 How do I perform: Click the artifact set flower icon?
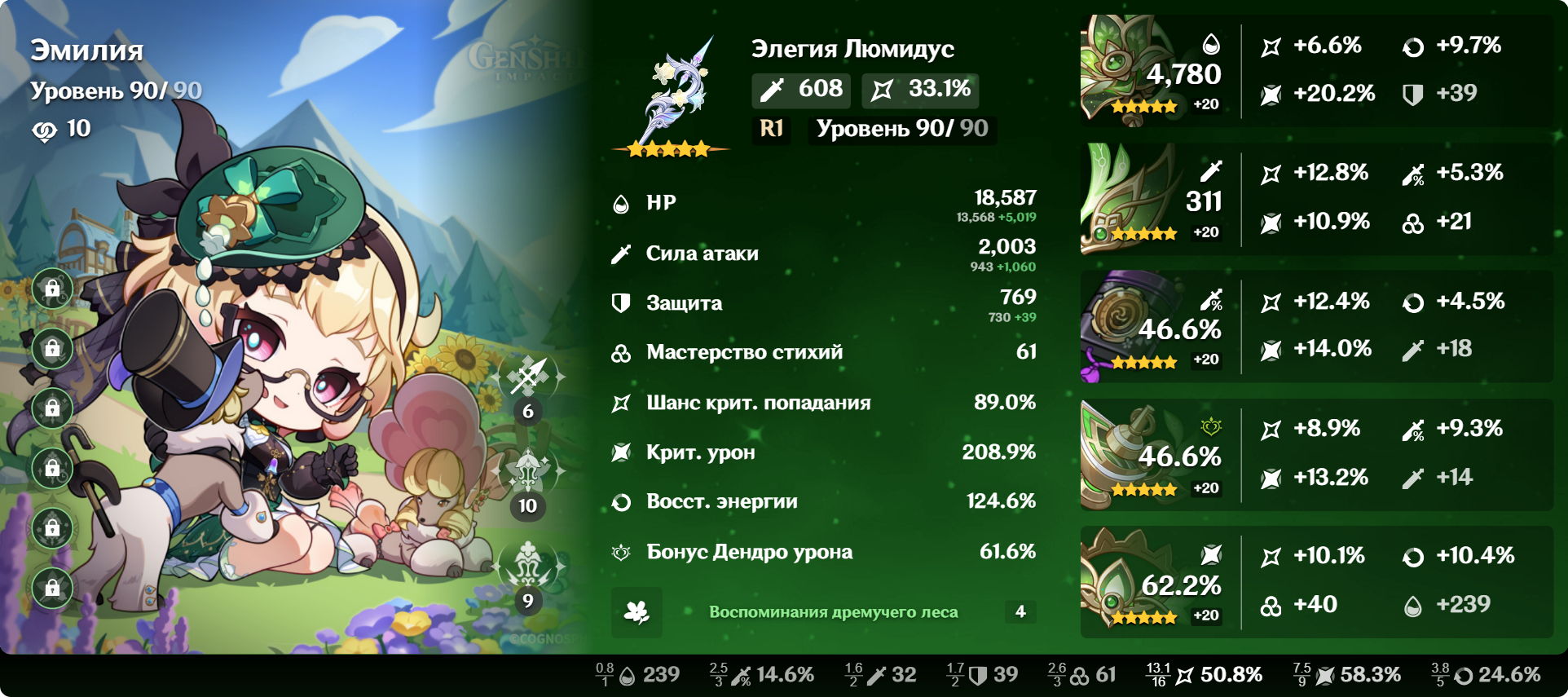(x=636, y=612)
